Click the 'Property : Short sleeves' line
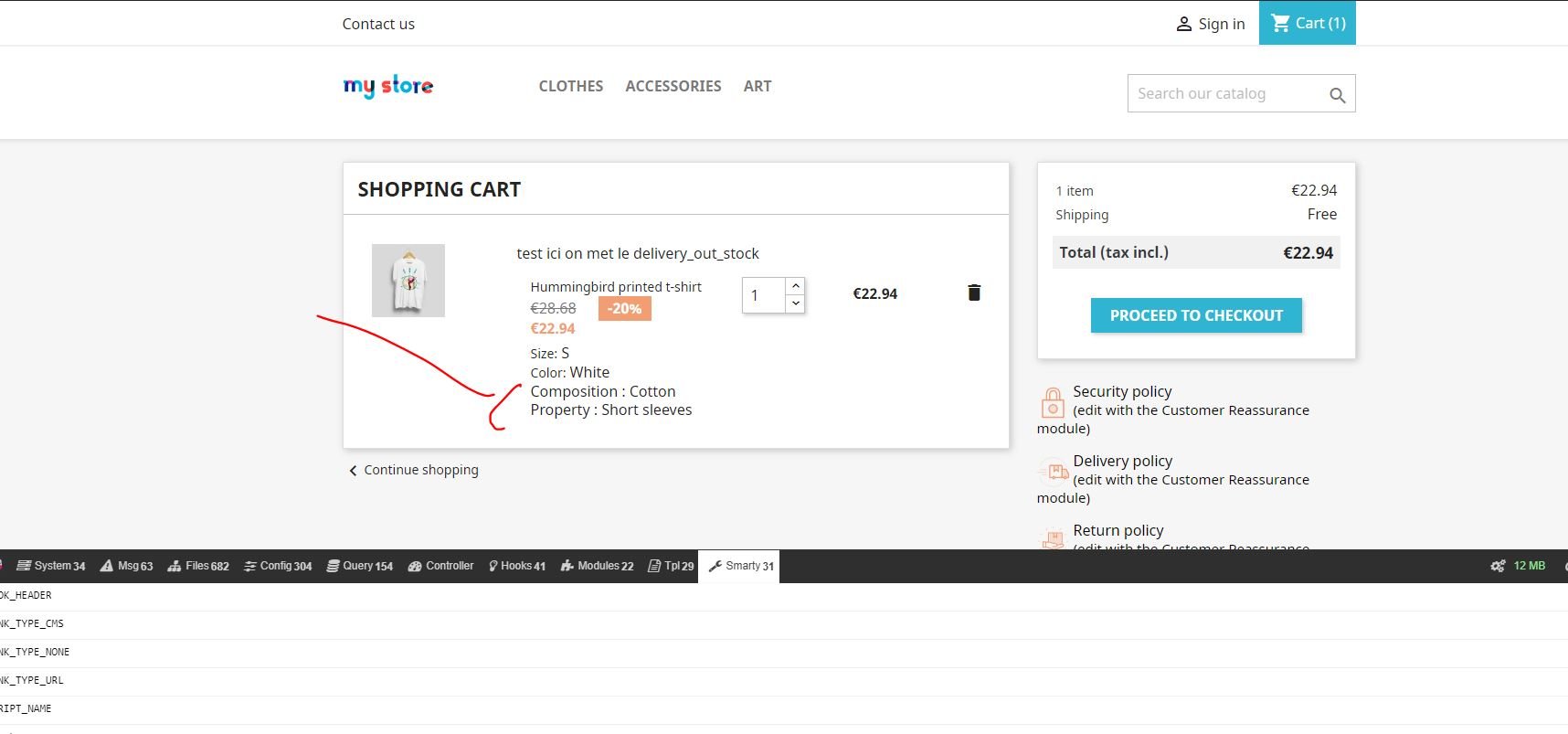1568x734 pixels. point(611,410)
